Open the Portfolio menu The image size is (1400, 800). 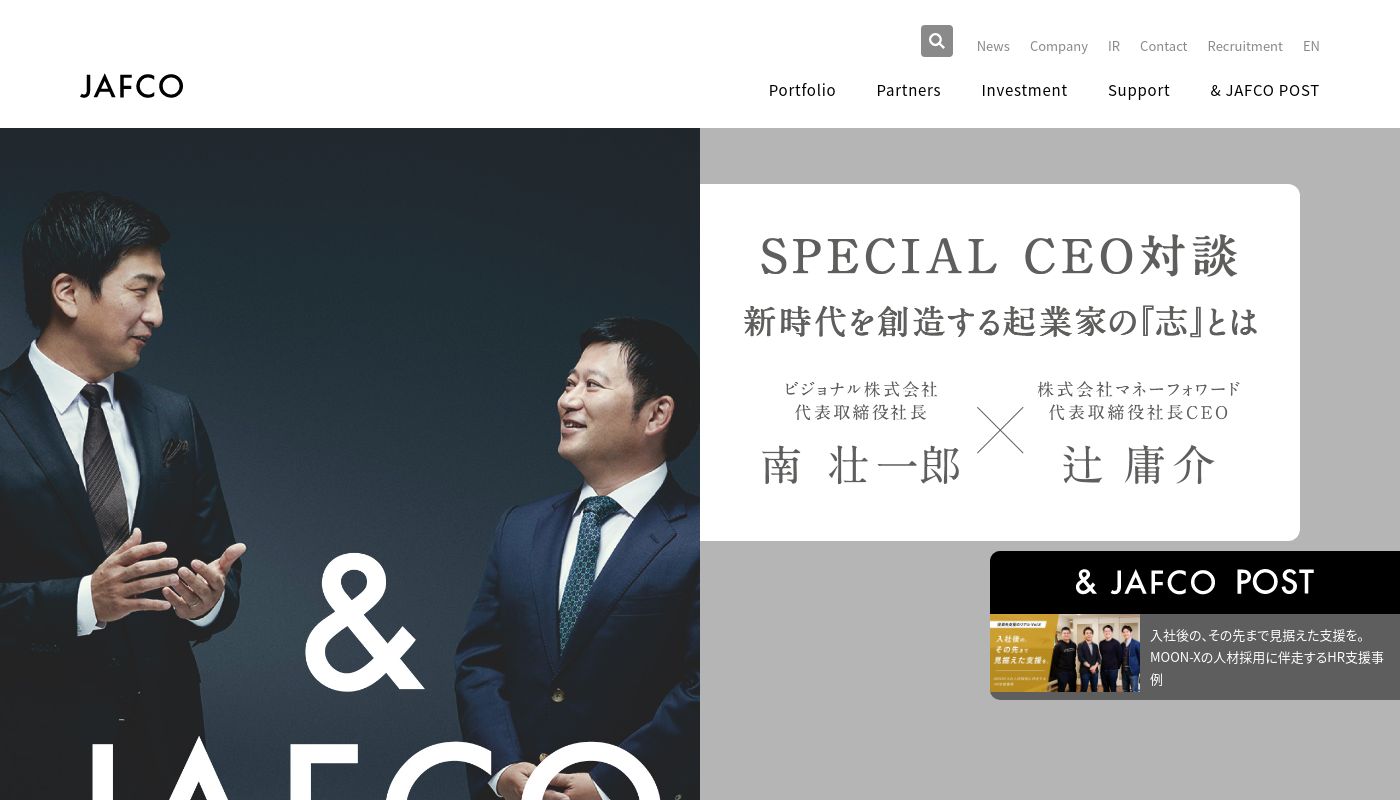tap(802, 90)
